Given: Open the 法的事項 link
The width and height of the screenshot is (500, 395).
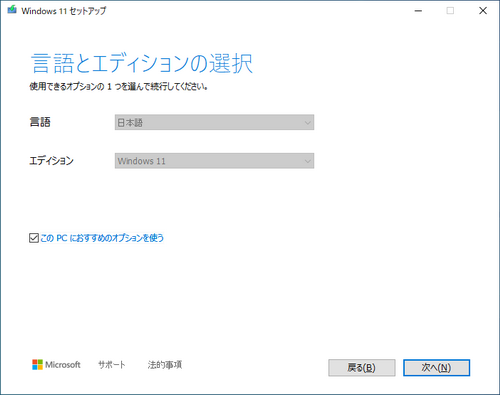Looking at the screenshot, I should pyautogui.click(x=165, y=365).
